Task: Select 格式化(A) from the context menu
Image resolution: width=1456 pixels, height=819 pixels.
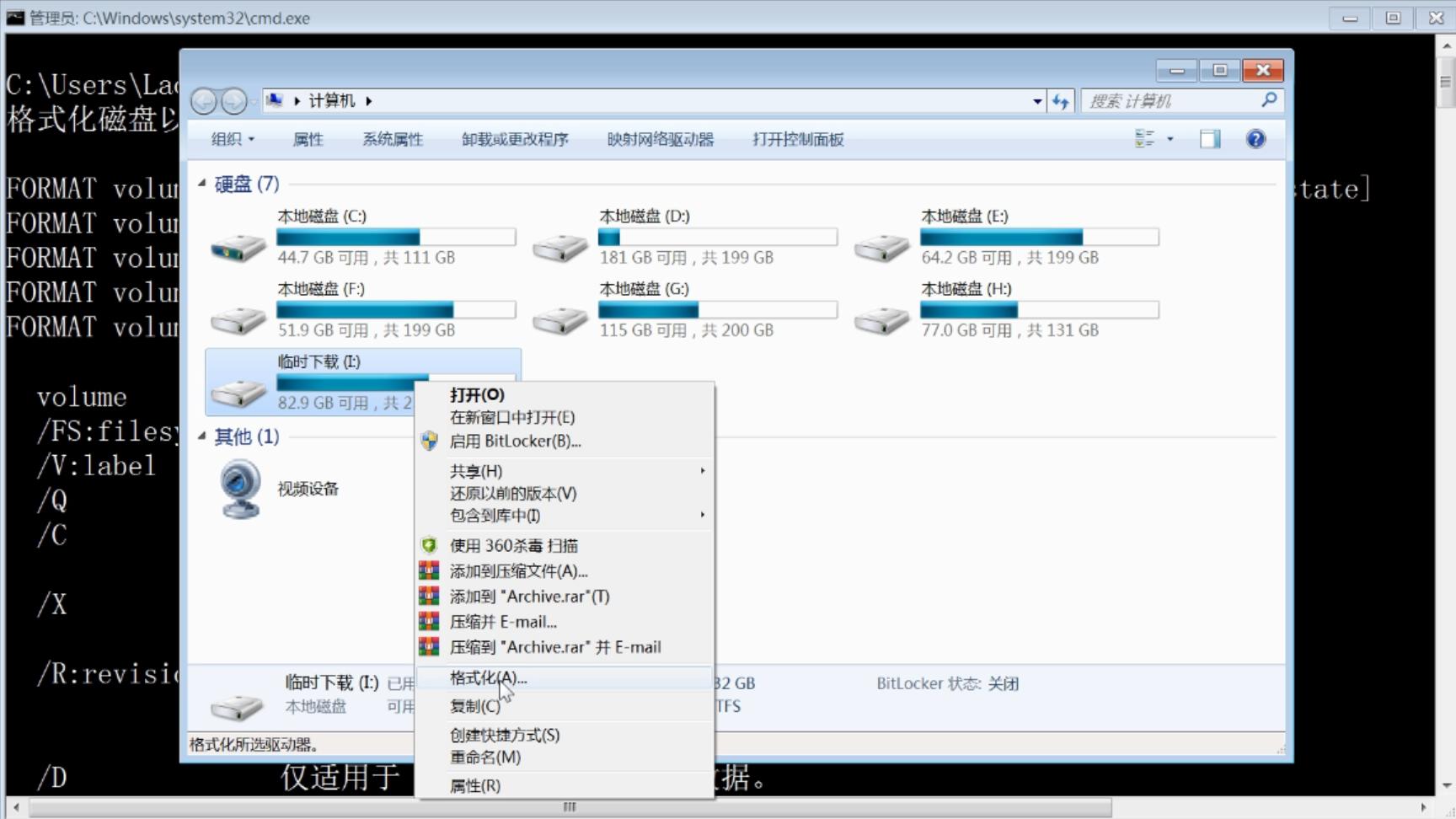Action: pos(487,677)
